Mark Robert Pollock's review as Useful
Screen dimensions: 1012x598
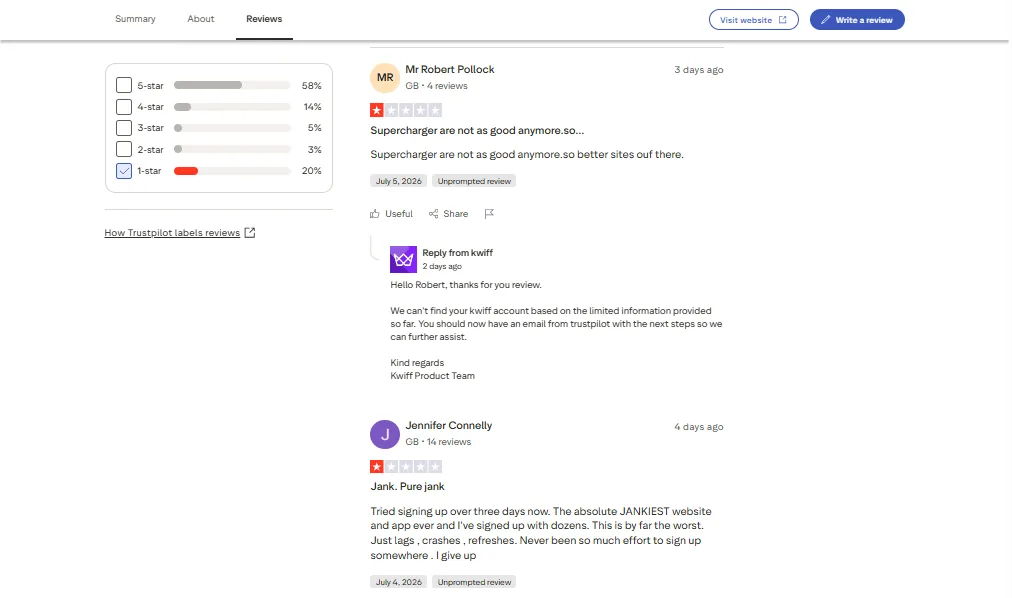(x=391, y=214)
